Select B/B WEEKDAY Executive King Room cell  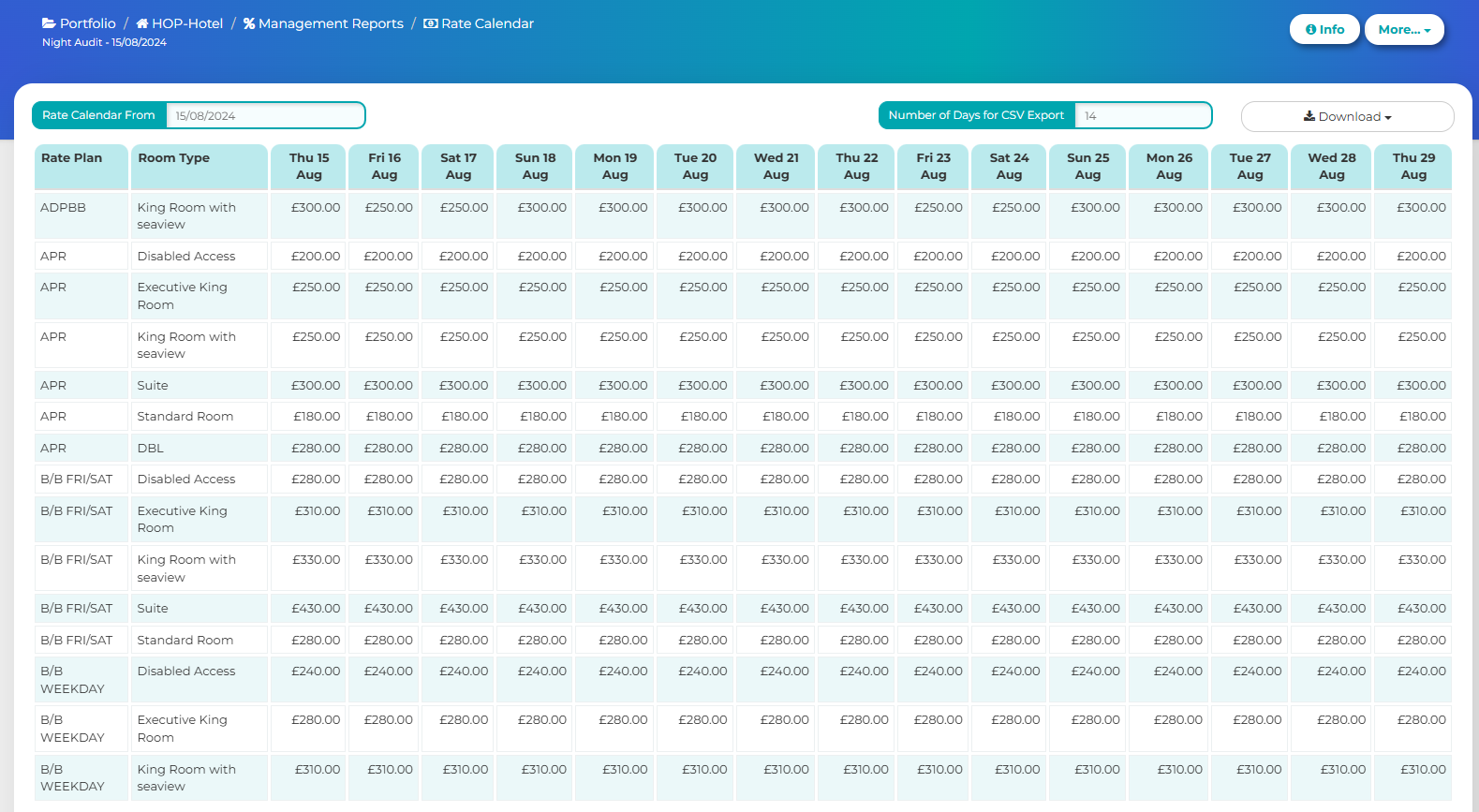pos(200,728)
